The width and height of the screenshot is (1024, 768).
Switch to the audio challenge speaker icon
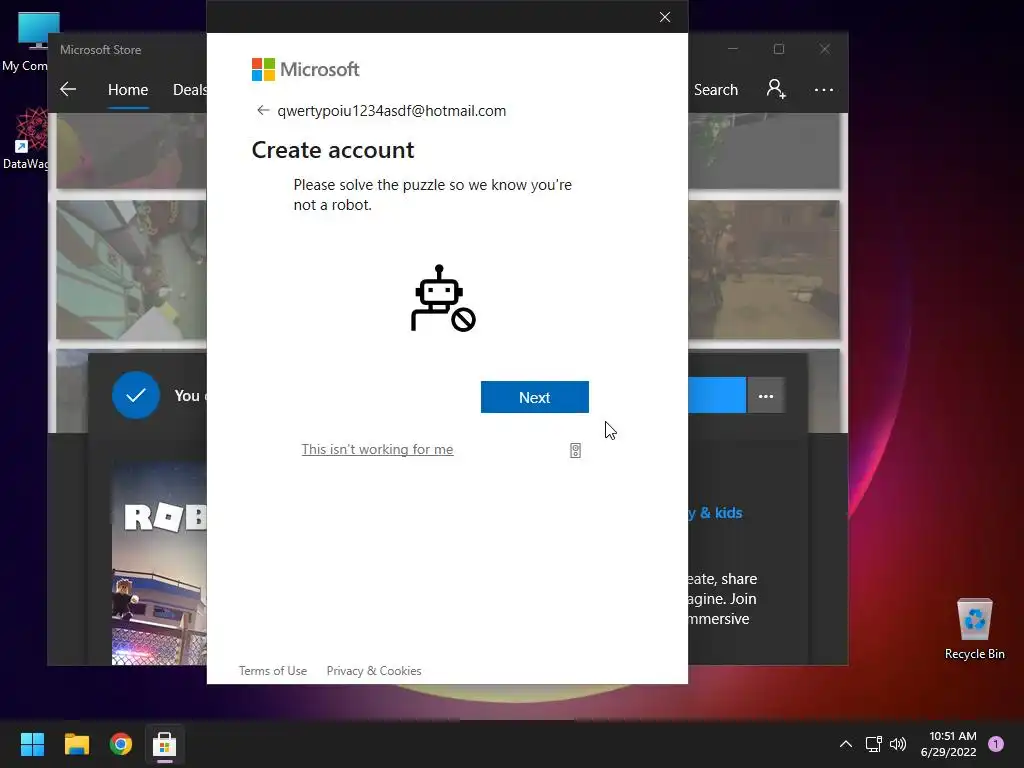tap(575, 451)
